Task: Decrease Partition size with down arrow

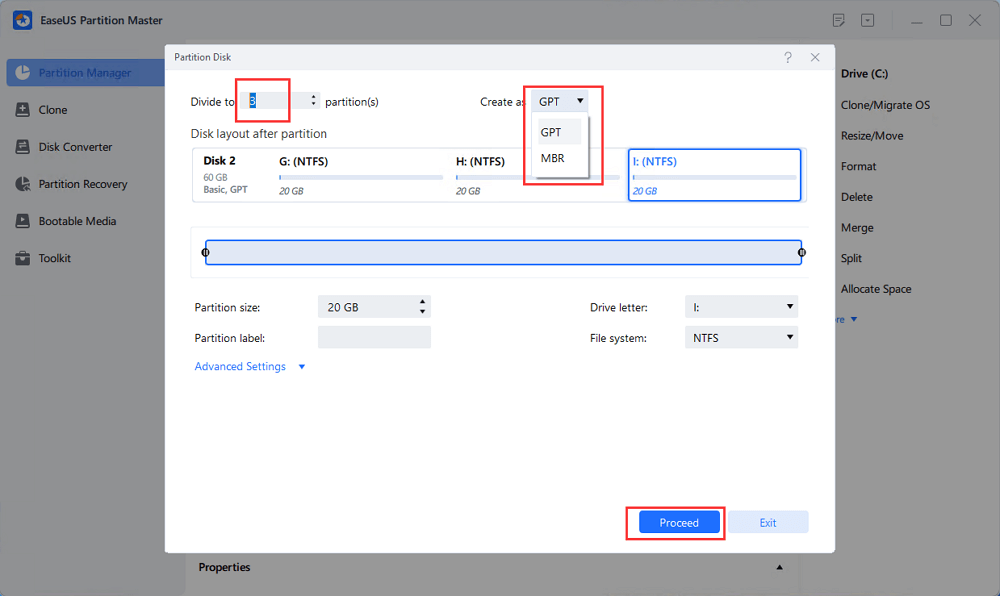Action: (422, 312)
